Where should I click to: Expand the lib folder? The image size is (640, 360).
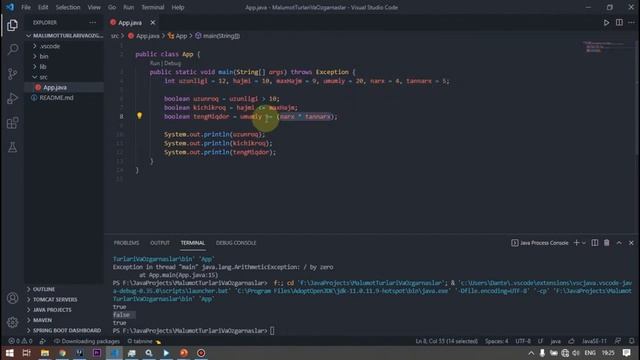pyautogui.click(x=43, y=67)
